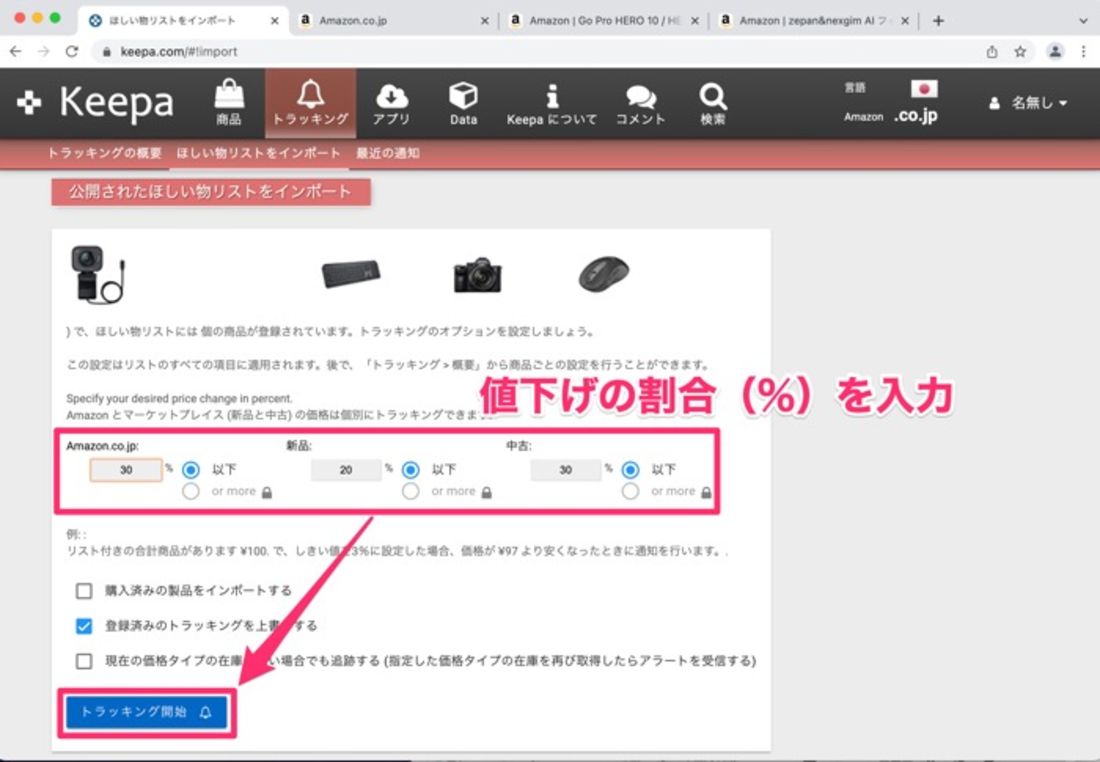Screen dimensions: 1100x762
Task: Close the zepan&nexgim AI tab
Action: click(905, 21)
